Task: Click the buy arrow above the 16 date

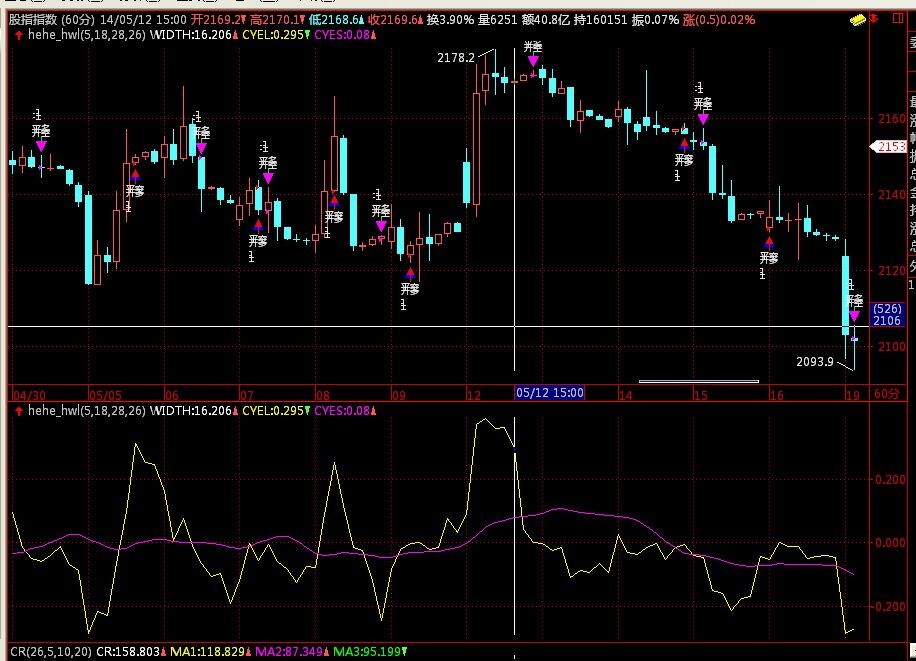Action: [769, 241]
